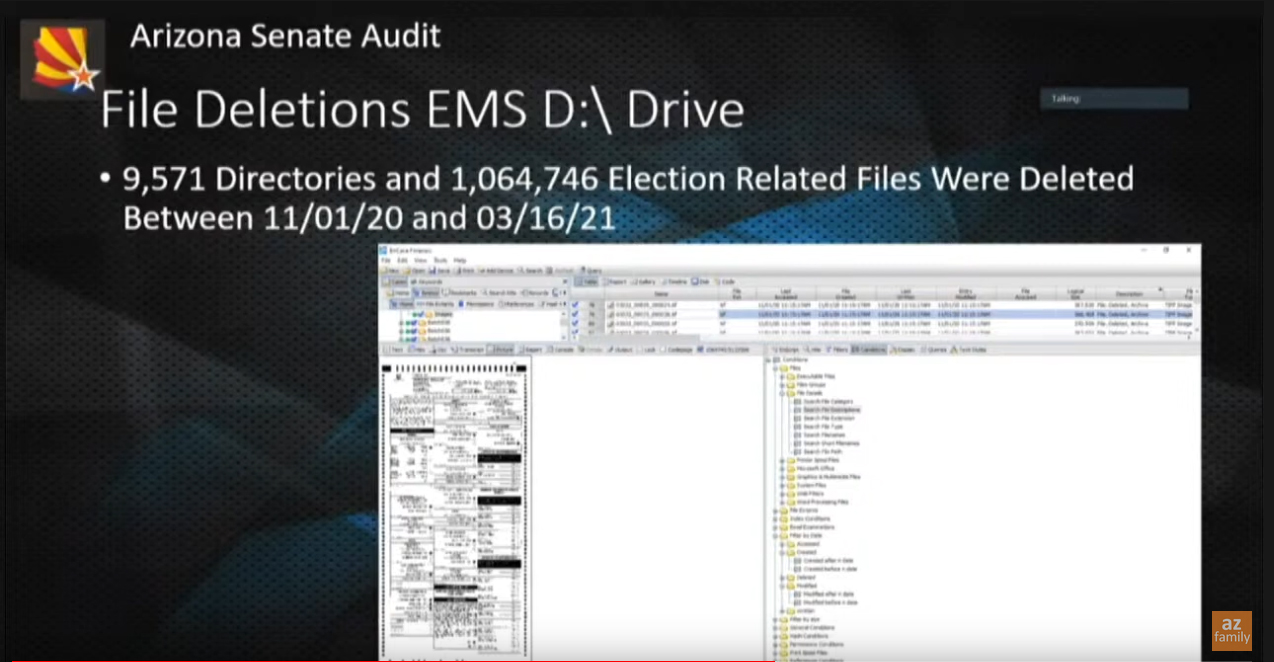1274x662 pixels.
Task: Open the File menu
Action: 386,260
